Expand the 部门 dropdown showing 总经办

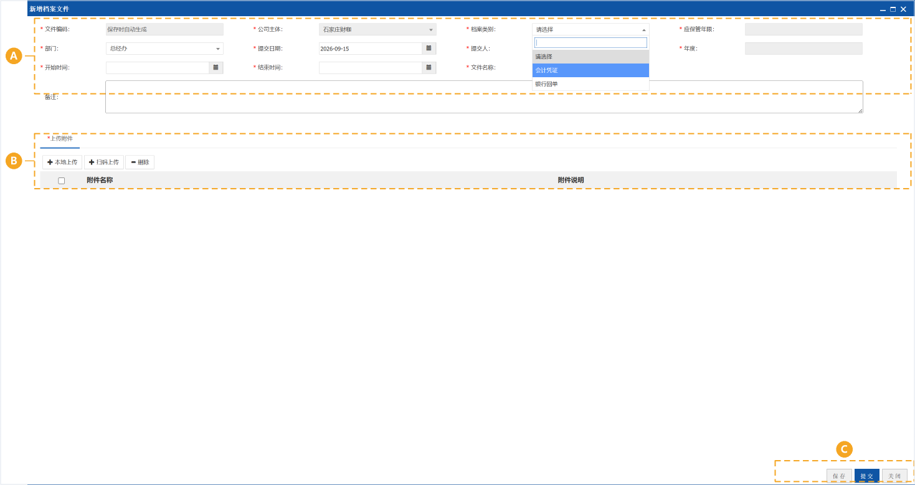coord(165,48)
